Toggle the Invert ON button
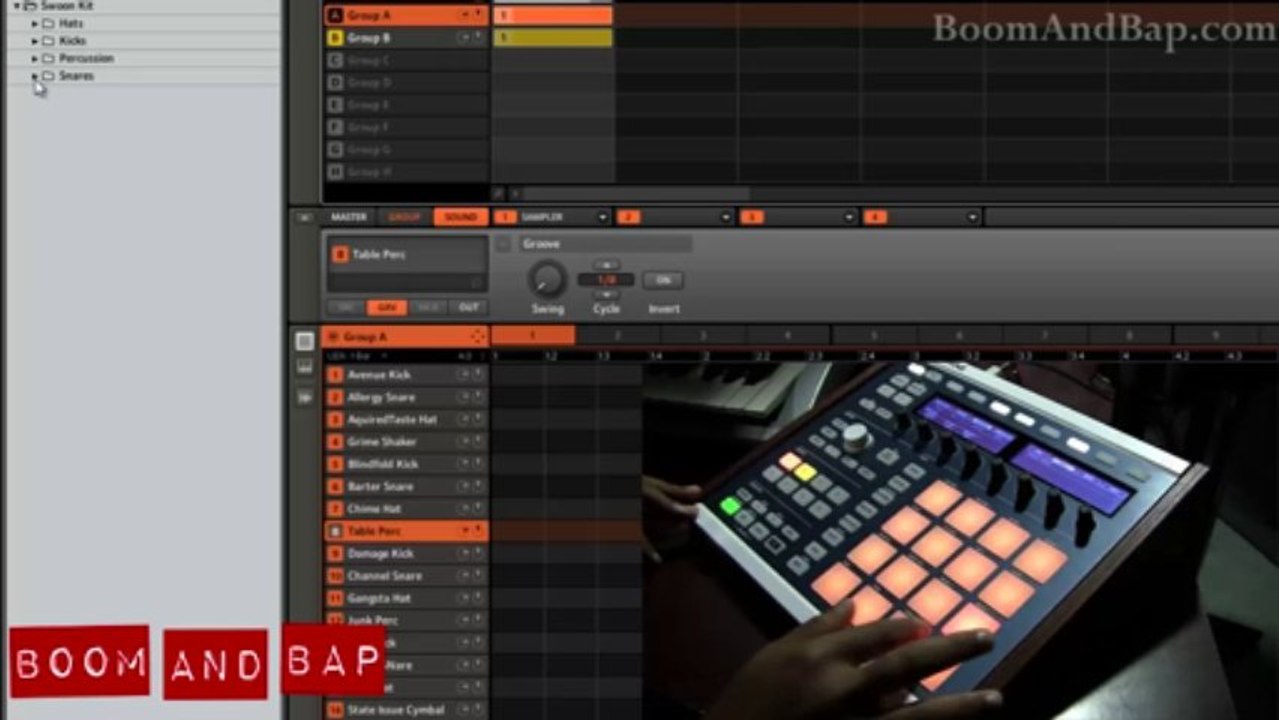 (663, 280)
